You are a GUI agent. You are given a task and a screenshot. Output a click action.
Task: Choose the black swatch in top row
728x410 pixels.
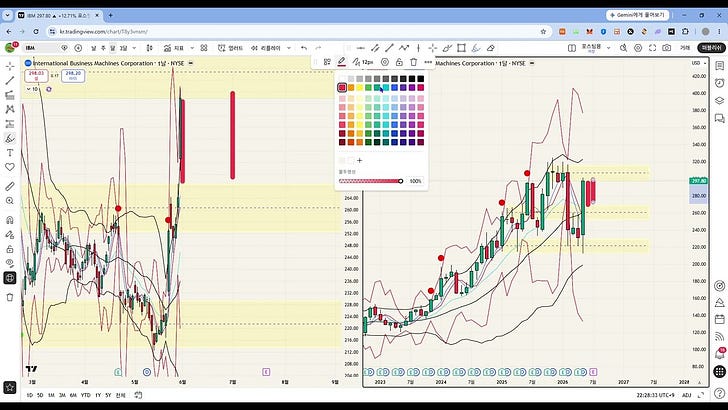(421, 79)
